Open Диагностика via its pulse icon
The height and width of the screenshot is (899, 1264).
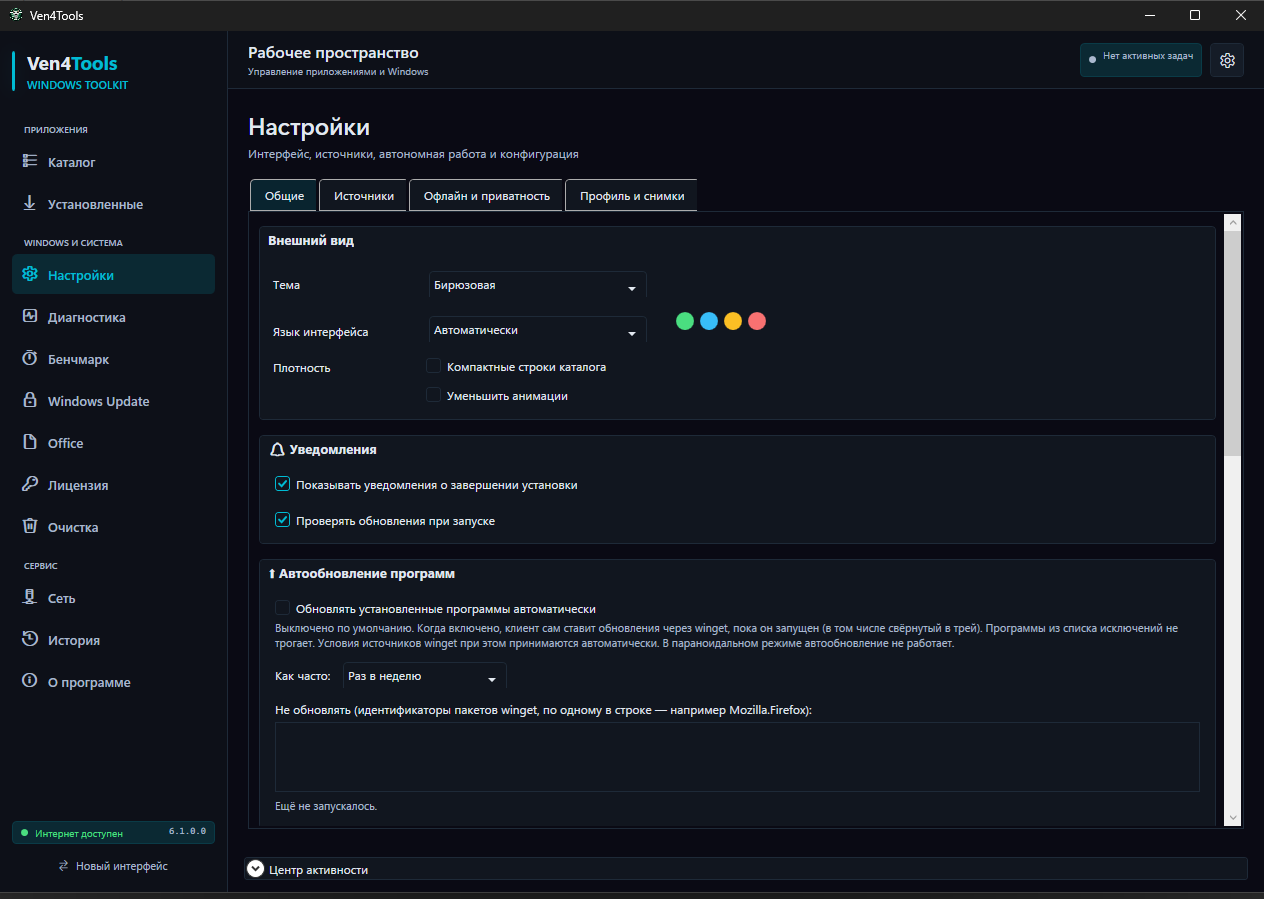[30, 317]
